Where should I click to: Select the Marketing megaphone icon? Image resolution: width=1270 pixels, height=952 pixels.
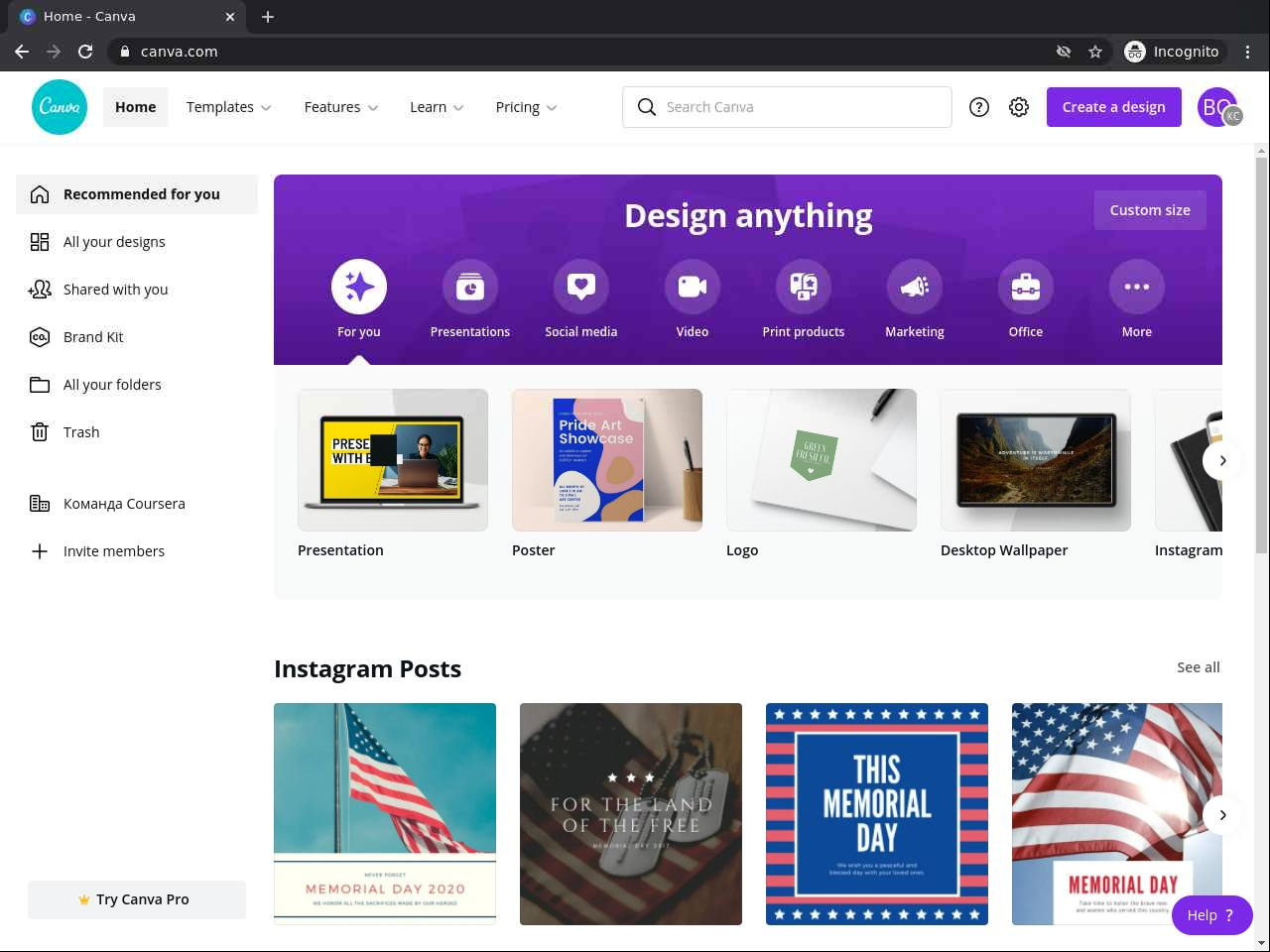point(915,287)
